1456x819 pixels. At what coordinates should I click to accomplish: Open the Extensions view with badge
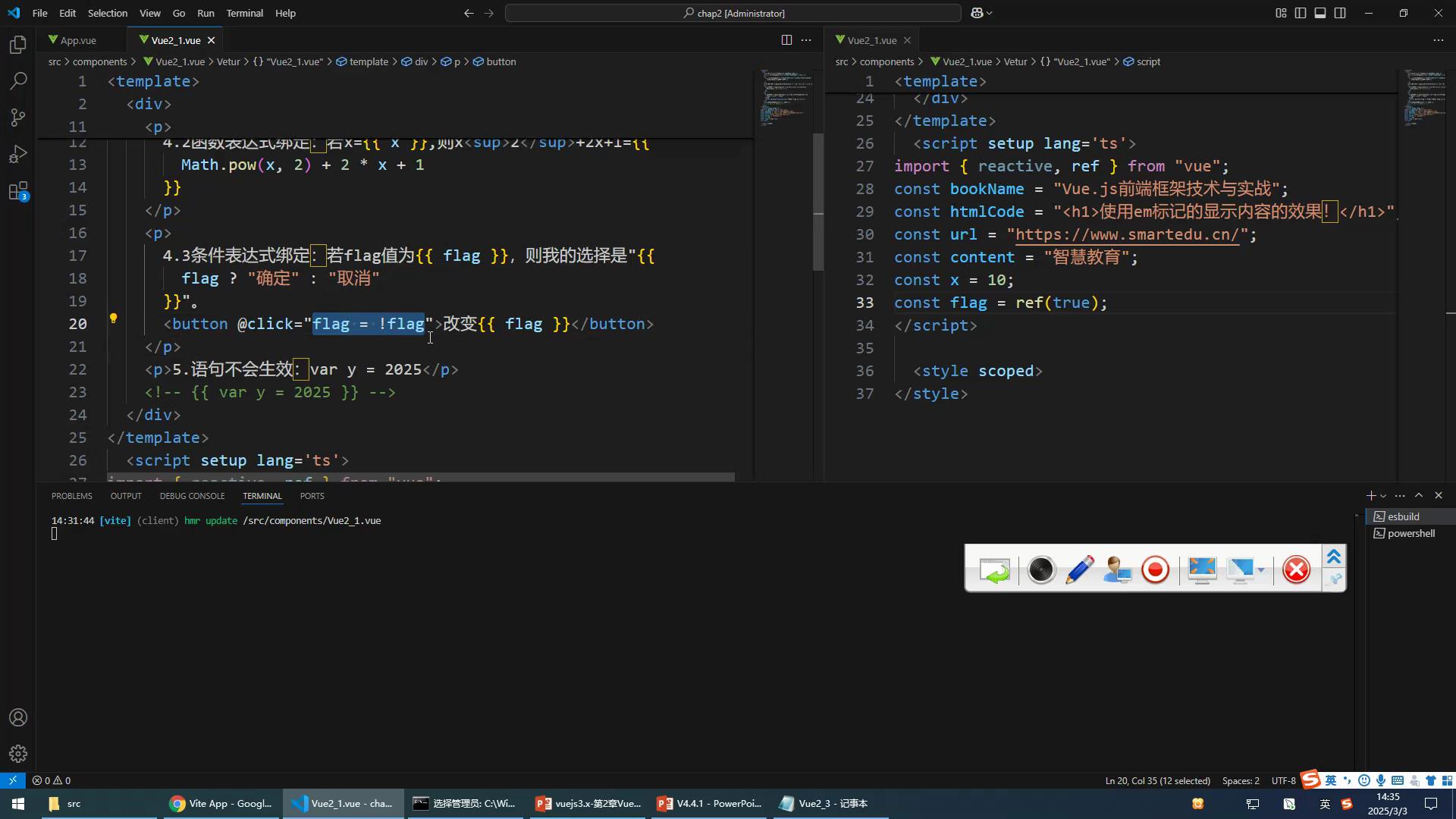[18, 191]
